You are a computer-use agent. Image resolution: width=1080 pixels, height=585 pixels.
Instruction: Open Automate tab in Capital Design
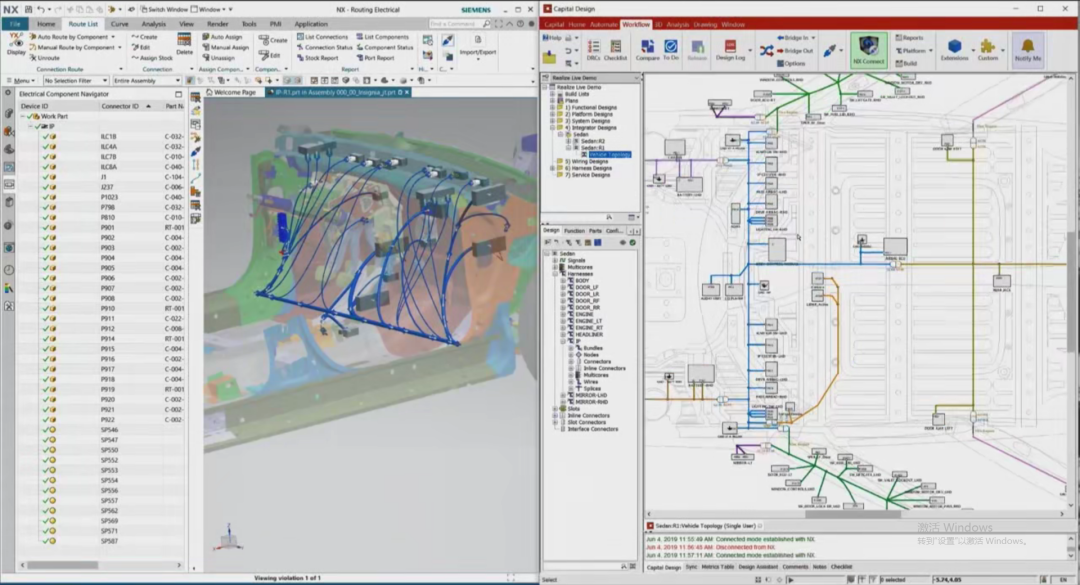(x=603, y=24)
